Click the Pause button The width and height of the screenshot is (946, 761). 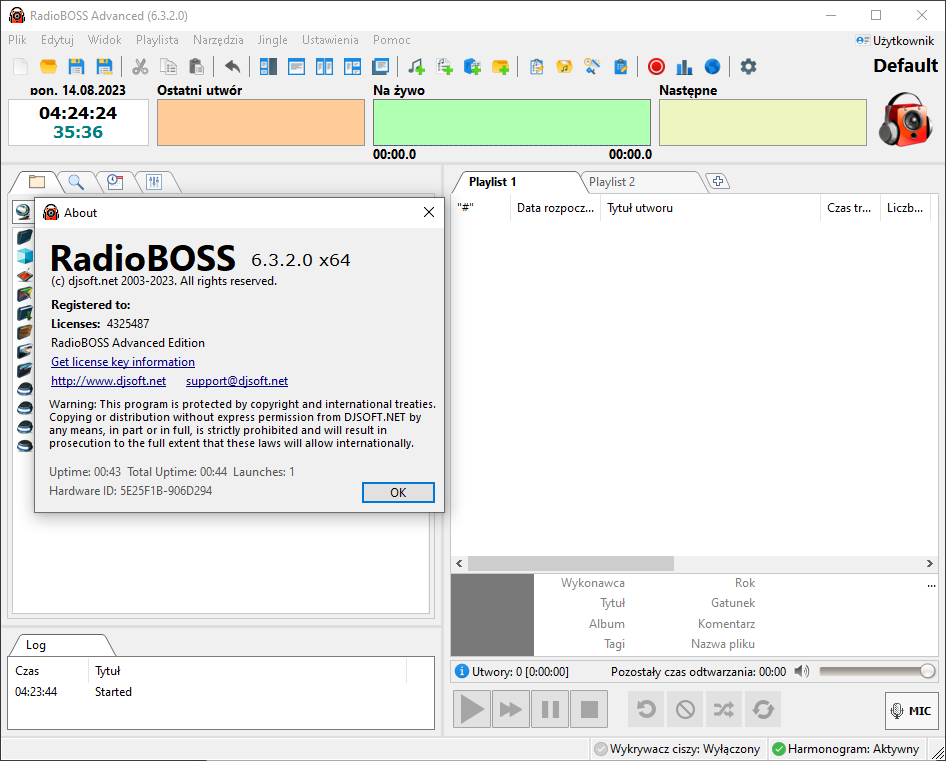[550, 709]
